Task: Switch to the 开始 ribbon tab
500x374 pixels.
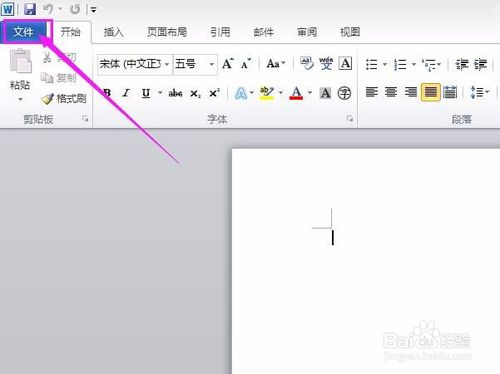Action: pyautogui.click(x=70, y=32)
